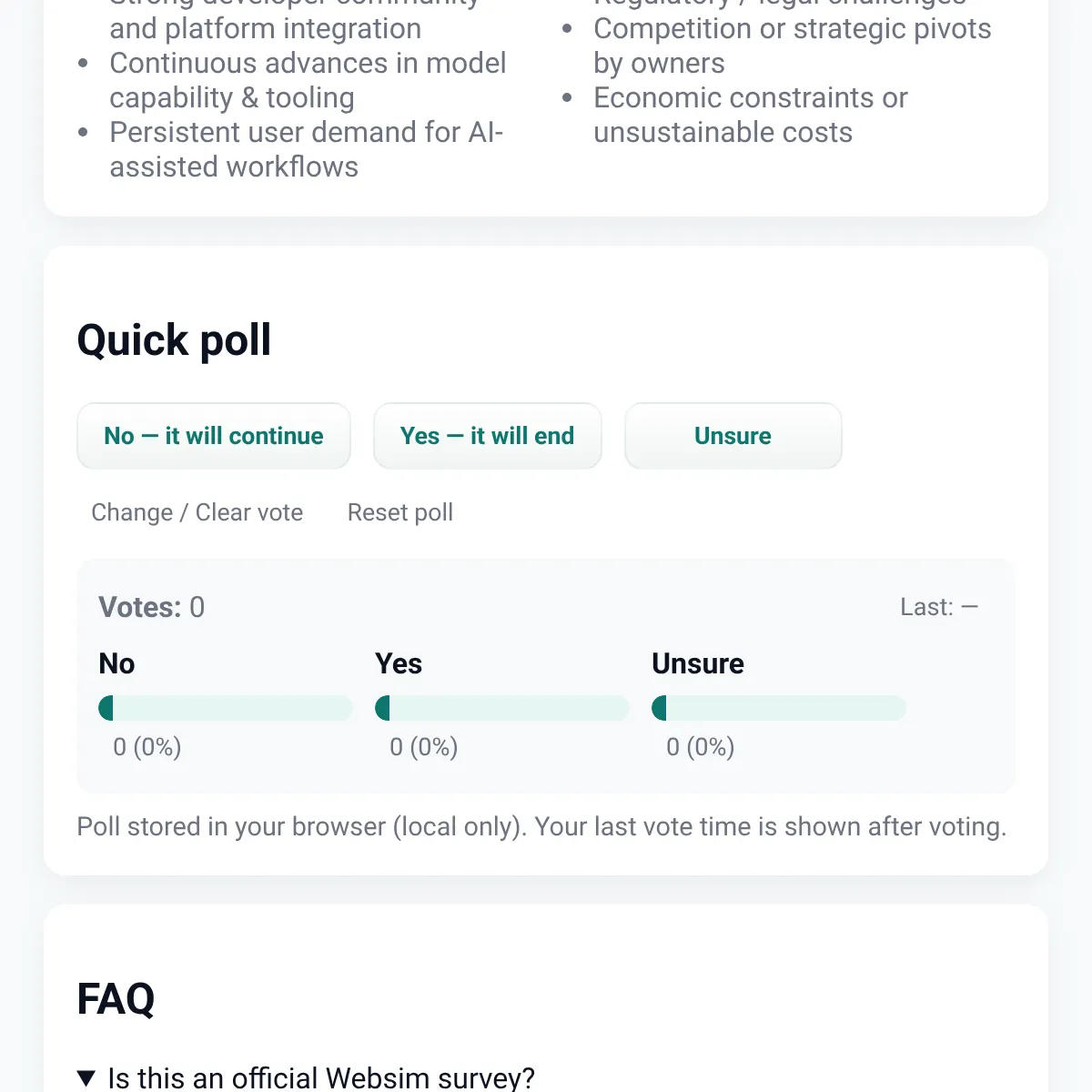Expand the FAQ disclosure triangle
This screenshot has width=1092, height=1092.
(86, 1078)
